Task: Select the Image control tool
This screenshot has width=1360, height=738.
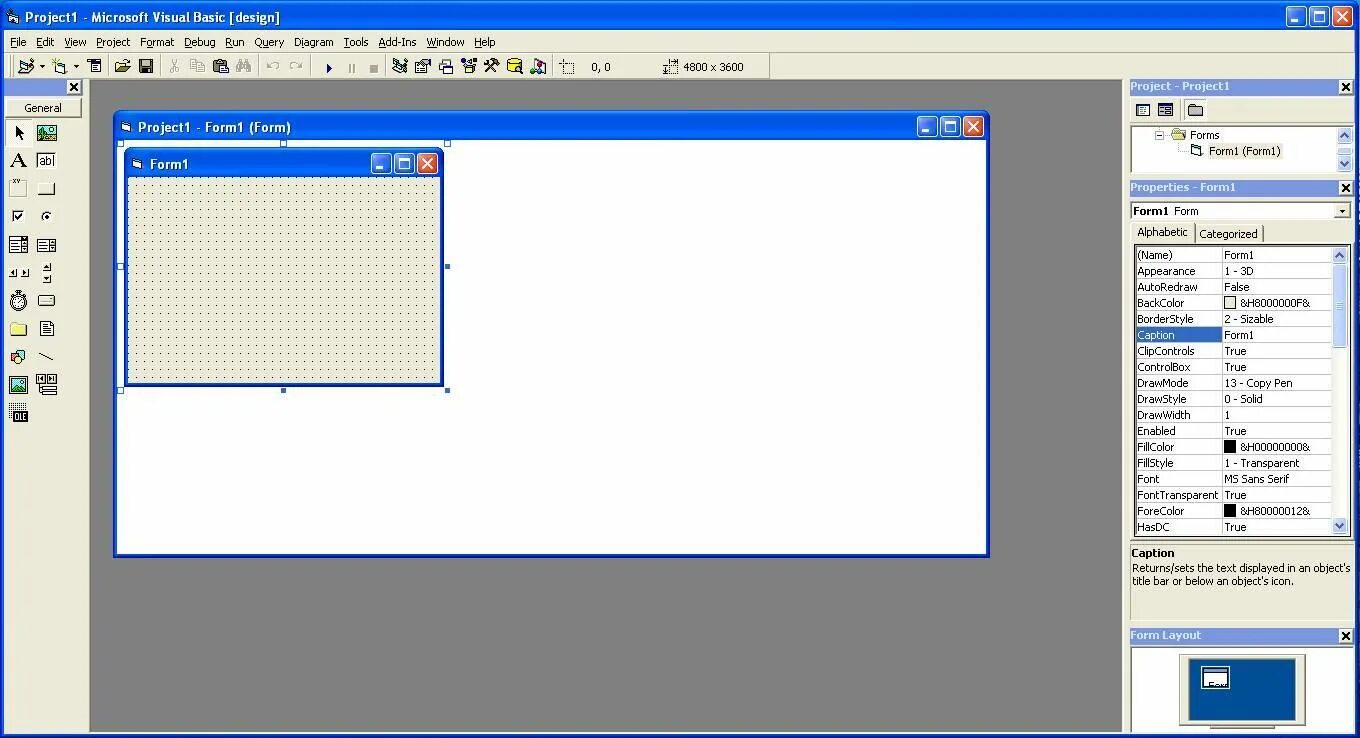Action: click(19, 385)
